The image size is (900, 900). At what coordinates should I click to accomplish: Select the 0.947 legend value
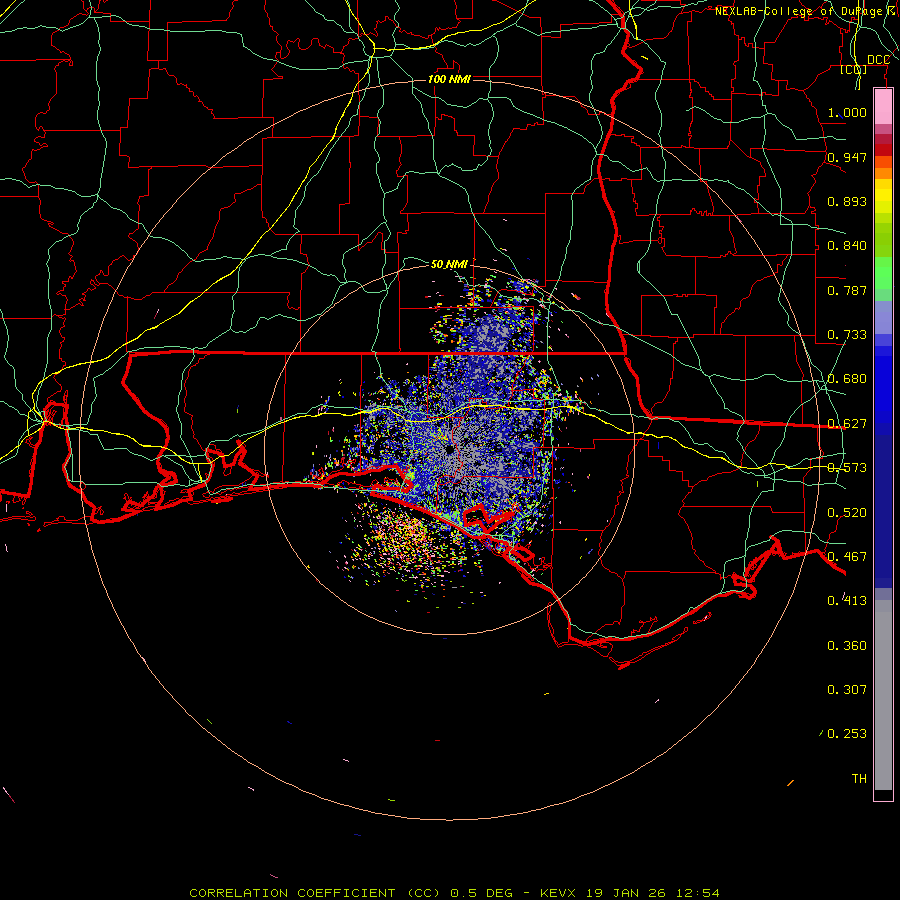tap(847, 157)
